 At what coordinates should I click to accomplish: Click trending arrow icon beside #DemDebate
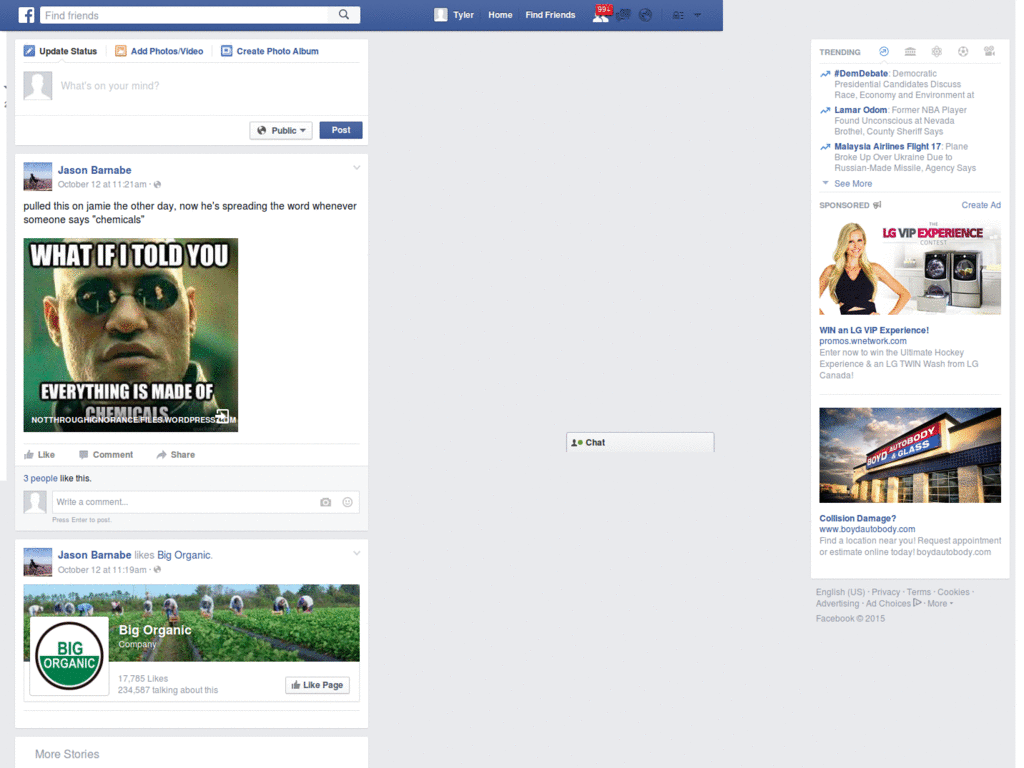coord(825,74)
